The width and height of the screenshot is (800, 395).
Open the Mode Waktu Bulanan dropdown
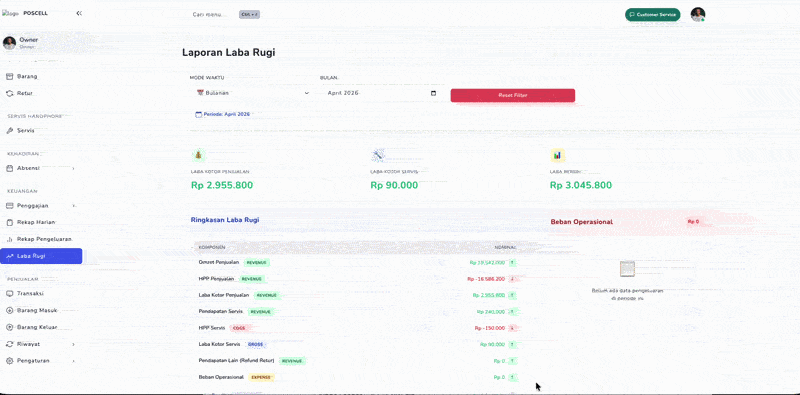(253, 93)
